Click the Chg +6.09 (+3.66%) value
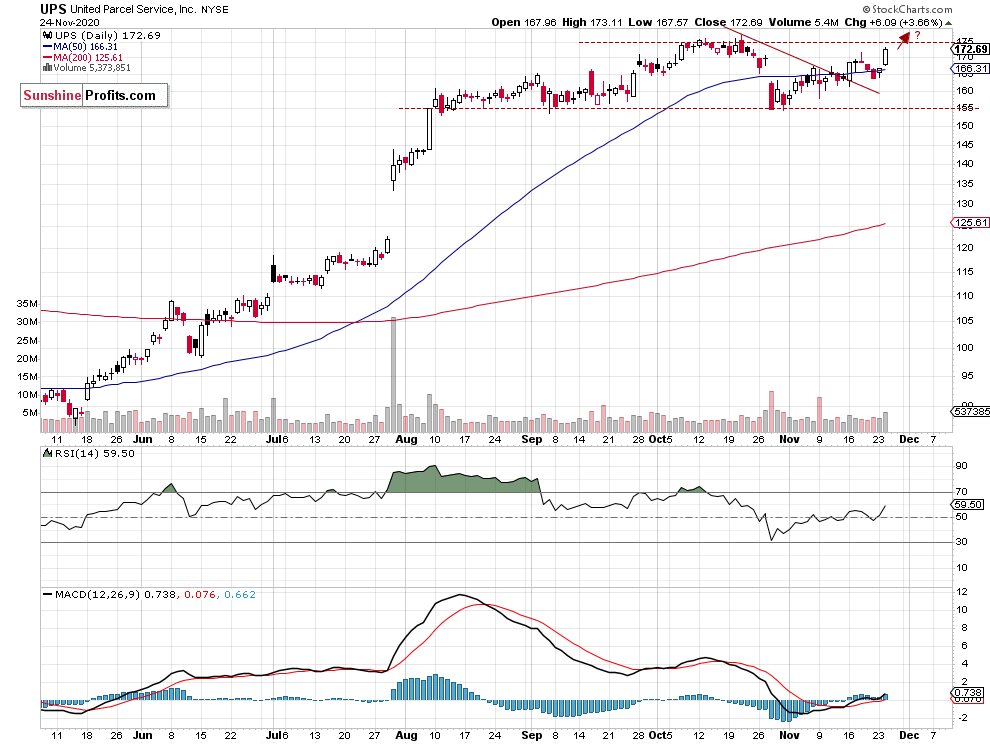The image size is (990, 744). pyautogui.click(x=893, y=22)
